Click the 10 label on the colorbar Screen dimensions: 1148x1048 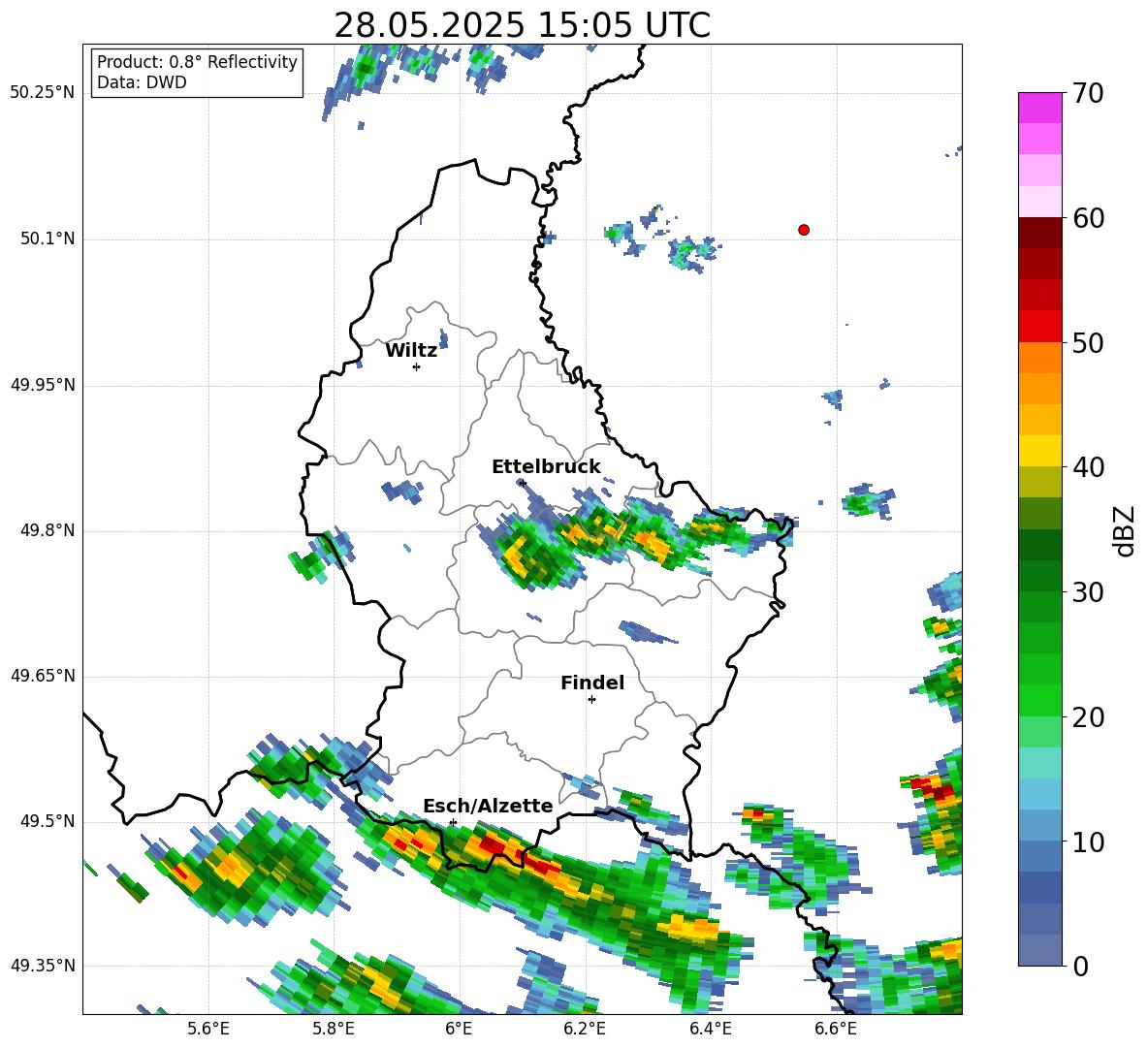pos(1087,842)
